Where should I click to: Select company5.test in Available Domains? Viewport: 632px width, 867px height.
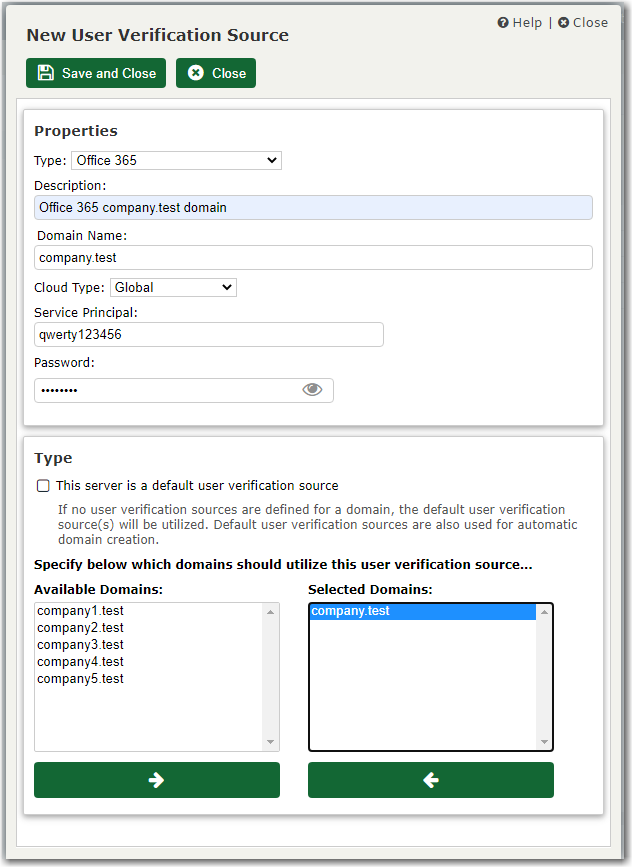(149, 679)
